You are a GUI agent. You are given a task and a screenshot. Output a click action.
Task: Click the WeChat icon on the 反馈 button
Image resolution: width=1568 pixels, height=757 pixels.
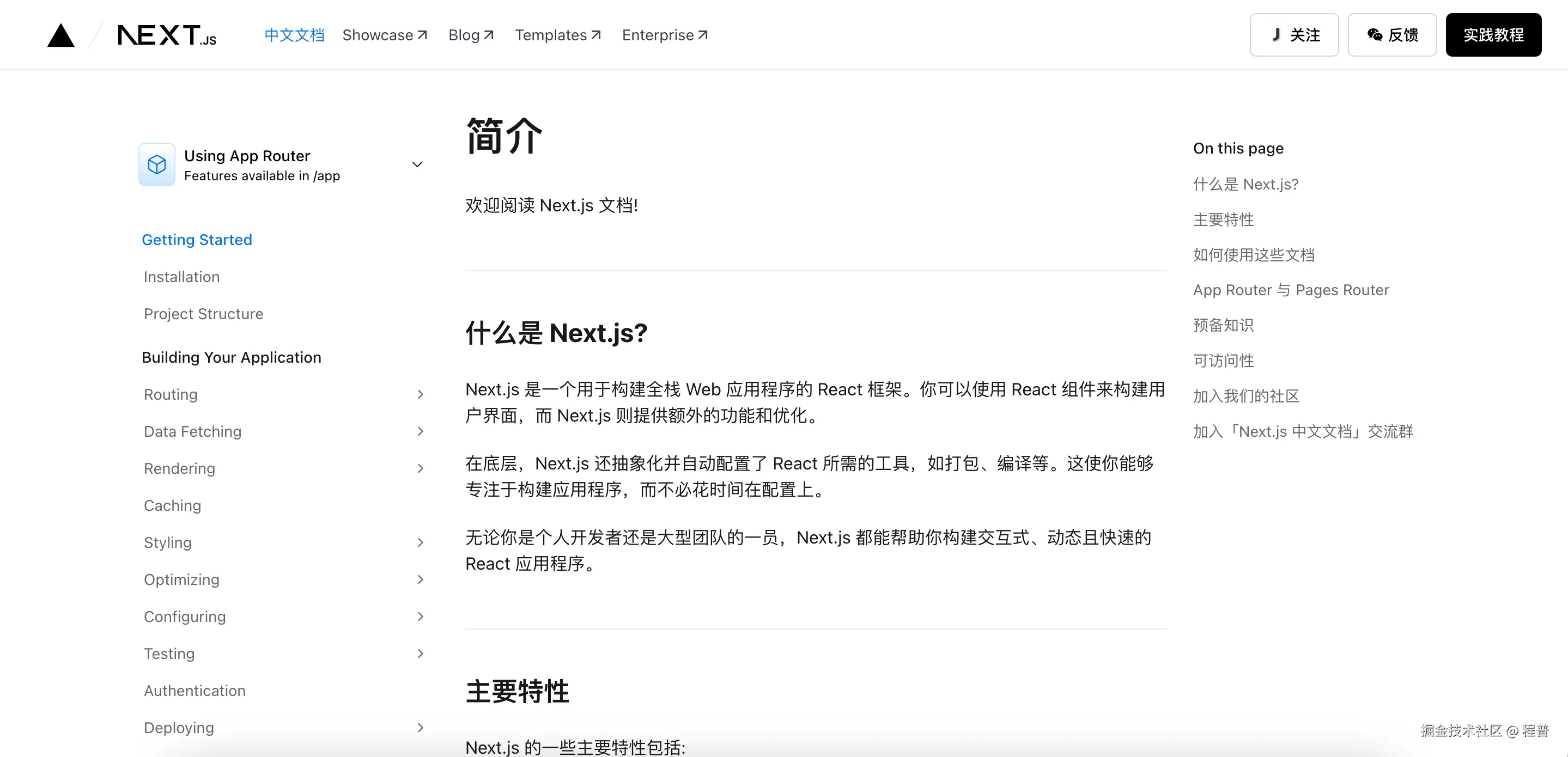(1375, 35)
